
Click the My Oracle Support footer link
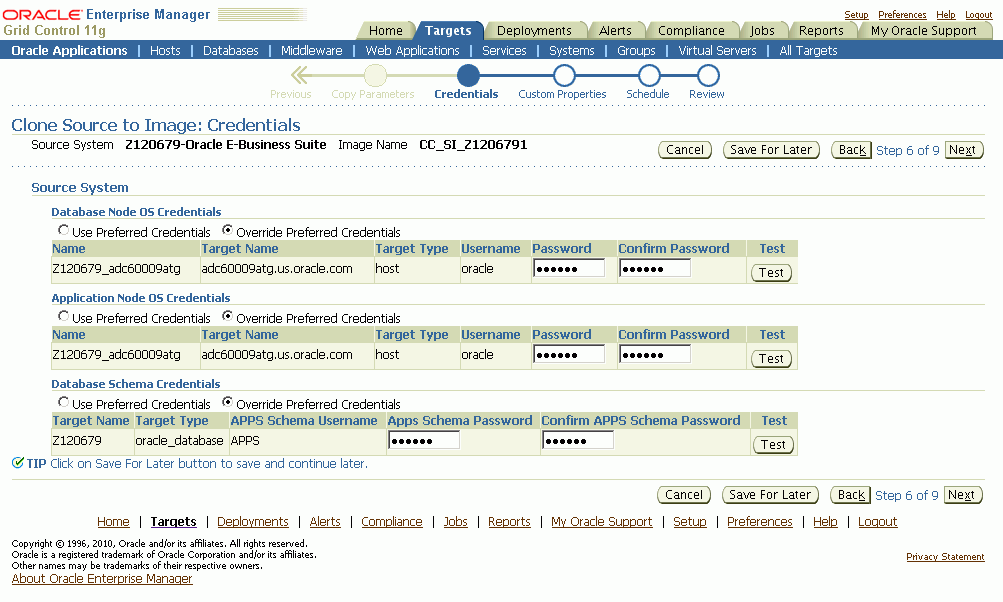[602, 521]
